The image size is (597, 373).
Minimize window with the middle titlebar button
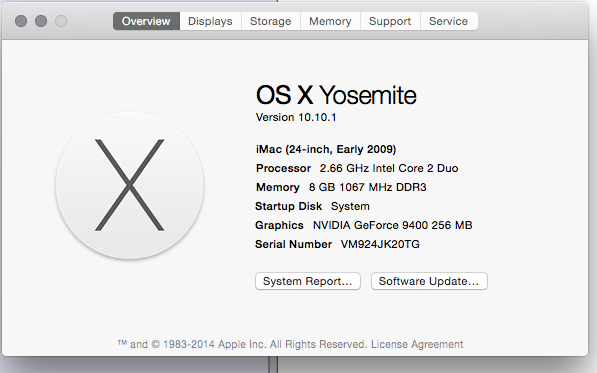[41, 21]
